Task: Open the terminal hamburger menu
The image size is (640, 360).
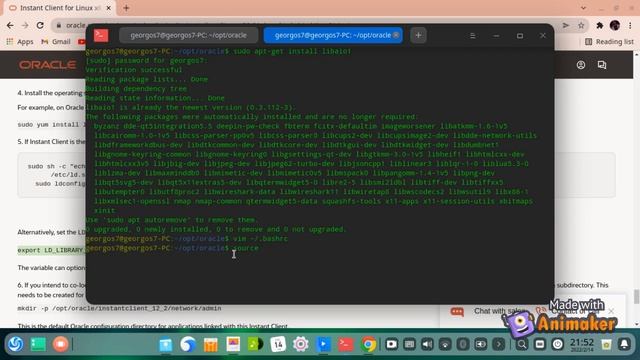Action: [473, 36]
